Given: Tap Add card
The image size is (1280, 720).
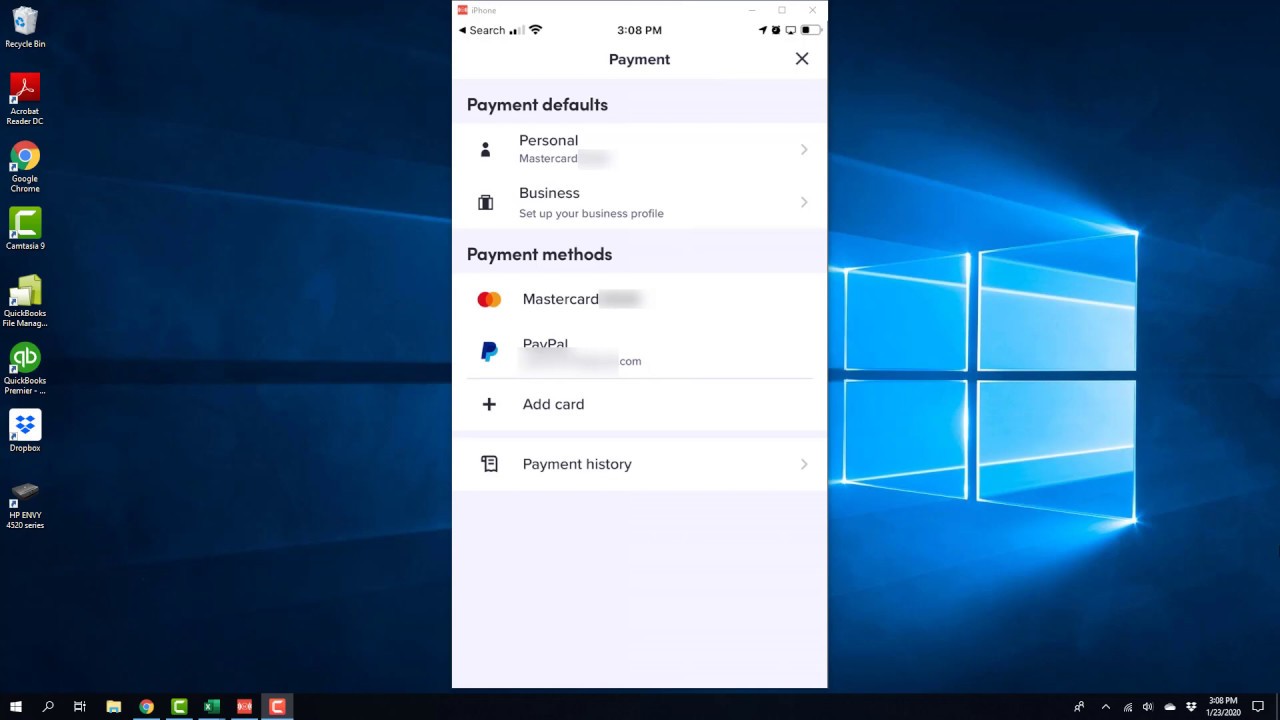Looking at the screenshot, I should coord(640,404).
